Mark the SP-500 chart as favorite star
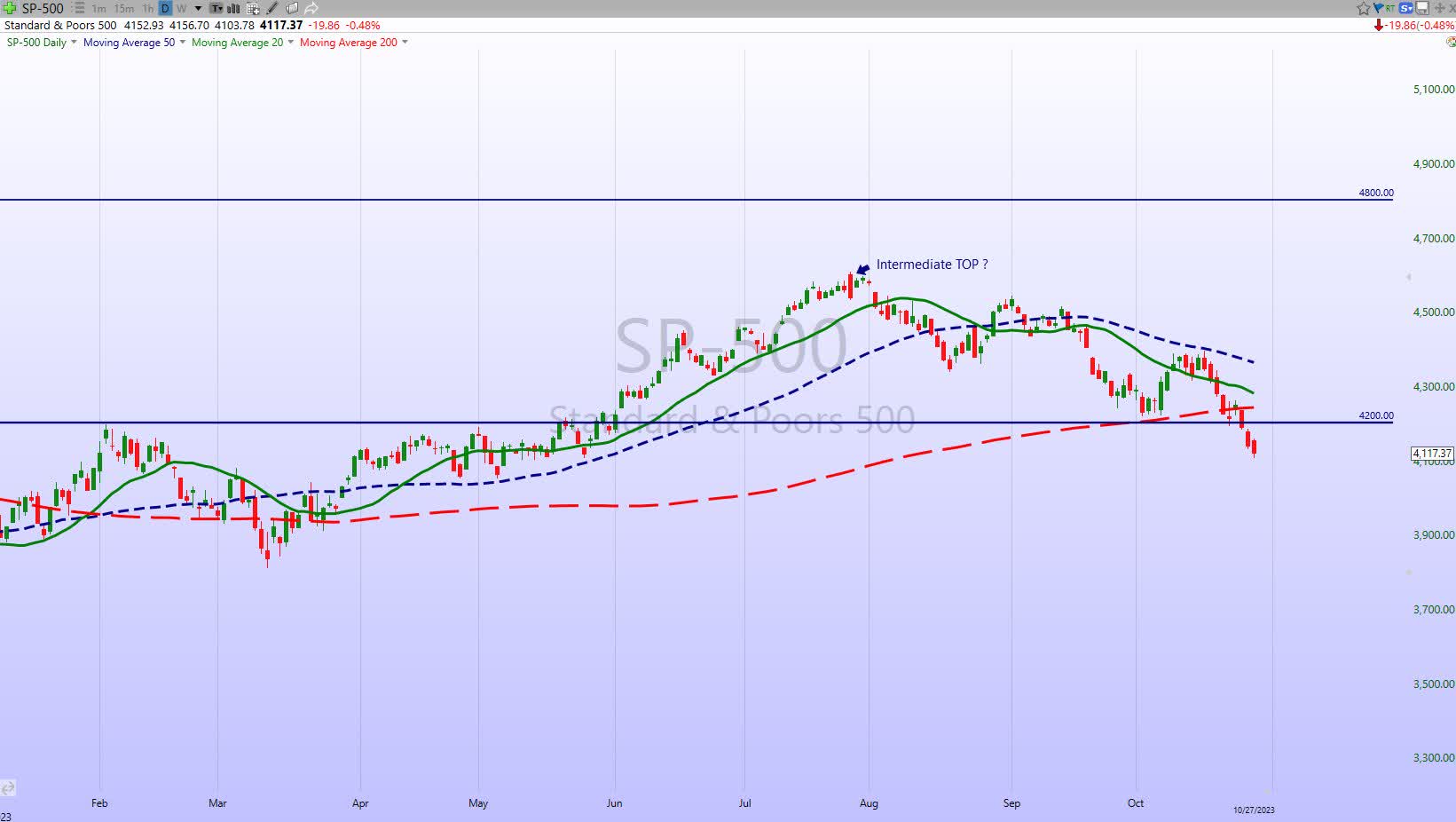Image resolution: width=1456 pixels, height=822 pixels. coord(1362,8)
